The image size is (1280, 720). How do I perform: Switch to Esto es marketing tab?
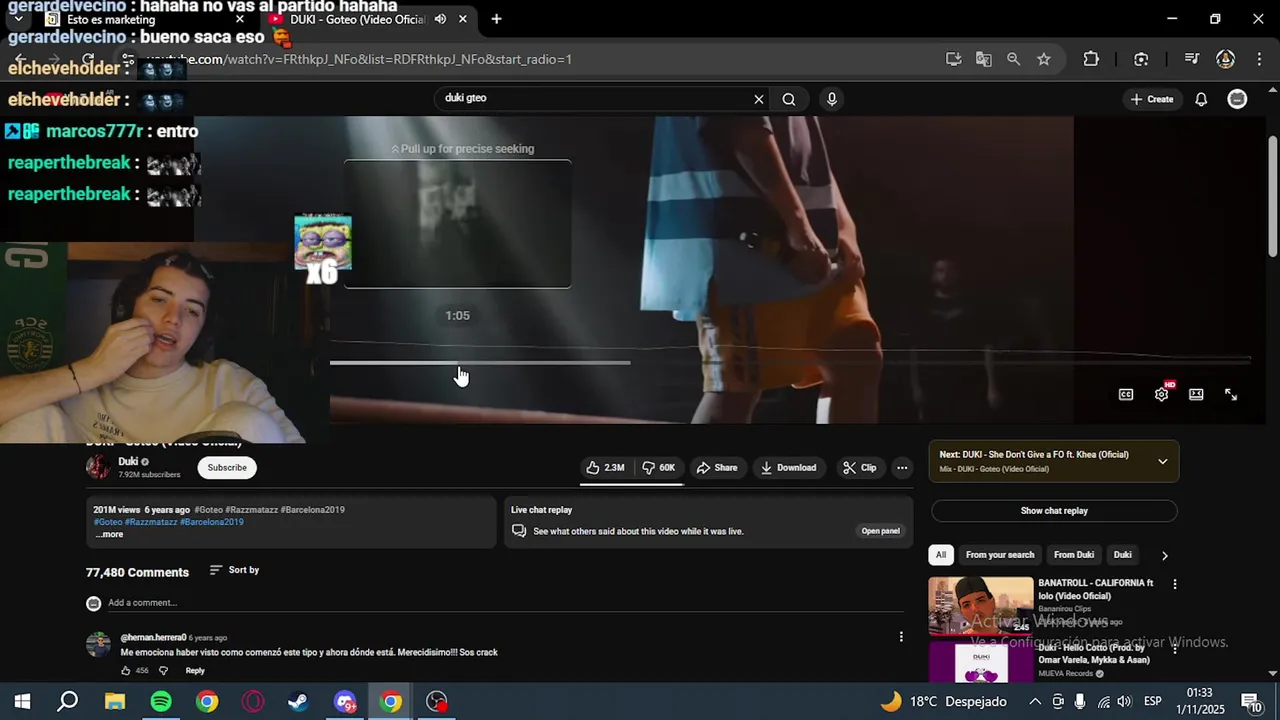140,19
